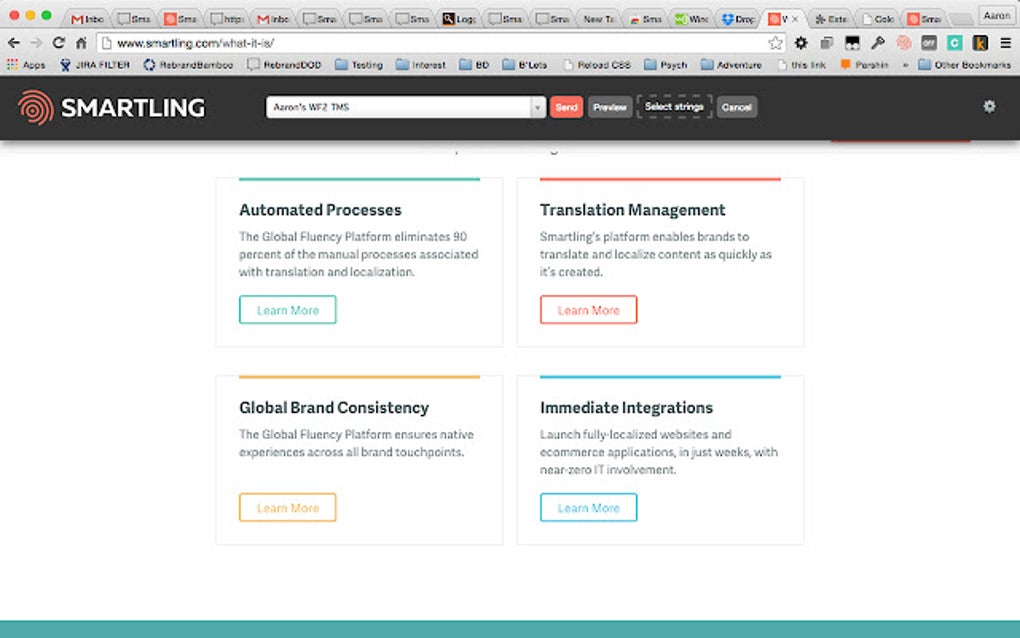Screen dimensions: 1020x638
Task: Click the OFF extension toggle icon
Action: (928, 43)
